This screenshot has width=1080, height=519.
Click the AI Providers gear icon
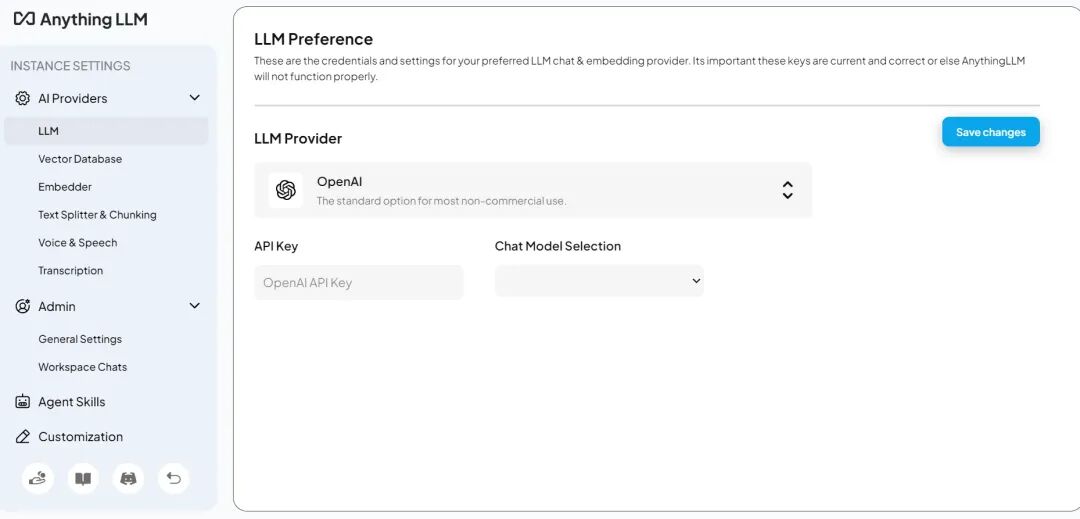23,98
